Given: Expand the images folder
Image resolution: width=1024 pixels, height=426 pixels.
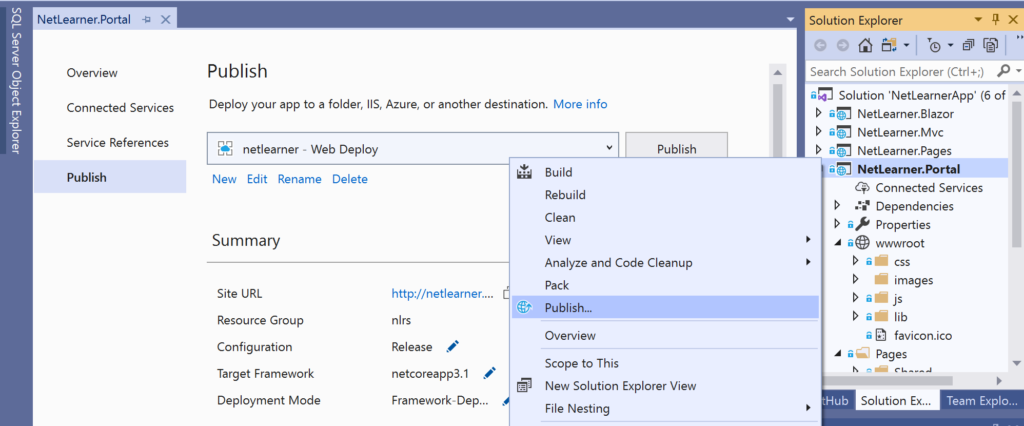Looking at the screenshot, I should pos(856,280).
